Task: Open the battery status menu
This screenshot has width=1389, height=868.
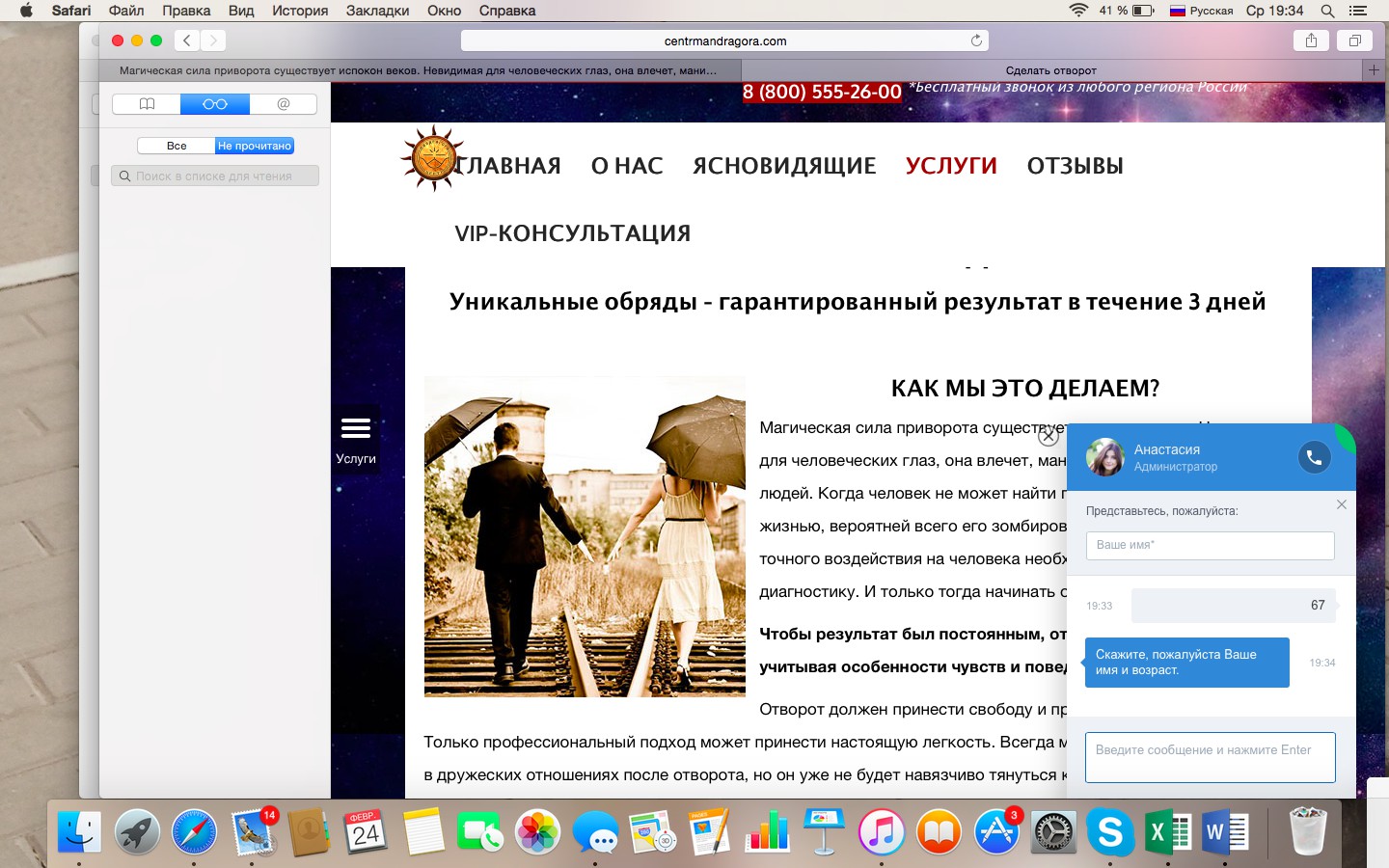Action: tap(1127, 11)
